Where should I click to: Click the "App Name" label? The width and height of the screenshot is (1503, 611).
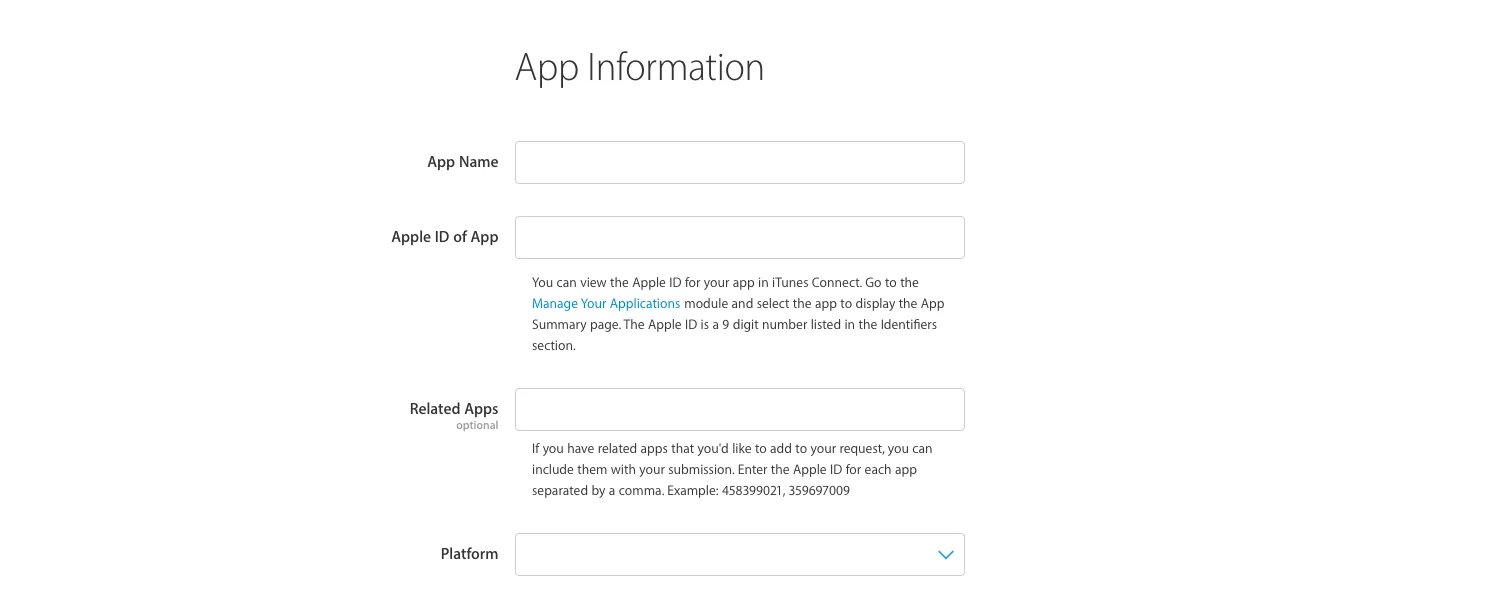point(462,162)
